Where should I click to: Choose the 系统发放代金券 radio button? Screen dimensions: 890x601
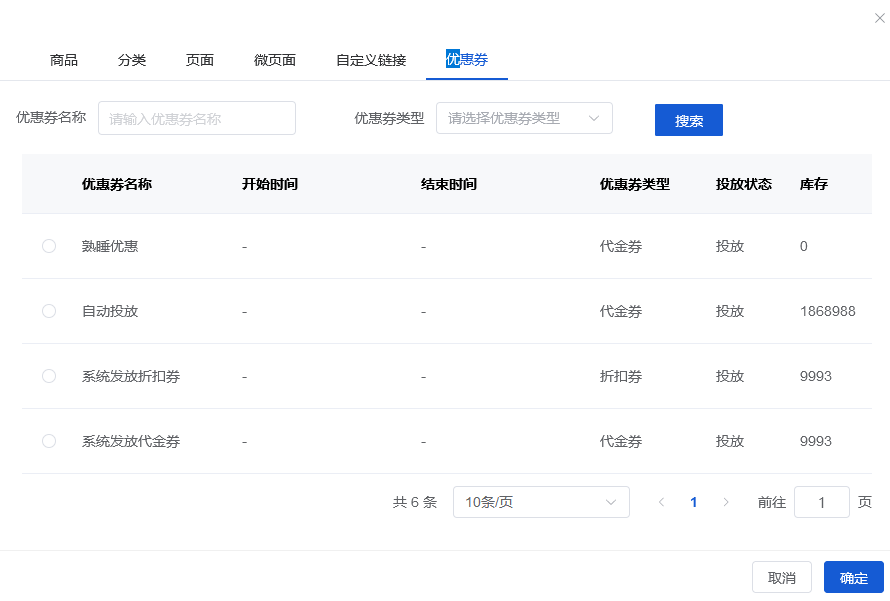[x=49, y=441]
